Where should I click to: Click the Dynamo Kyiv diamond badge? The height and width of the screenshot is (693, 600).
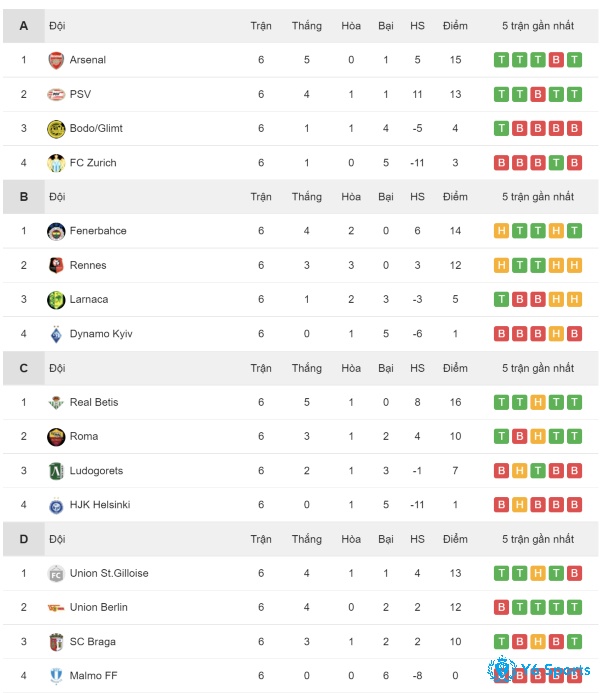pos(56,334)
